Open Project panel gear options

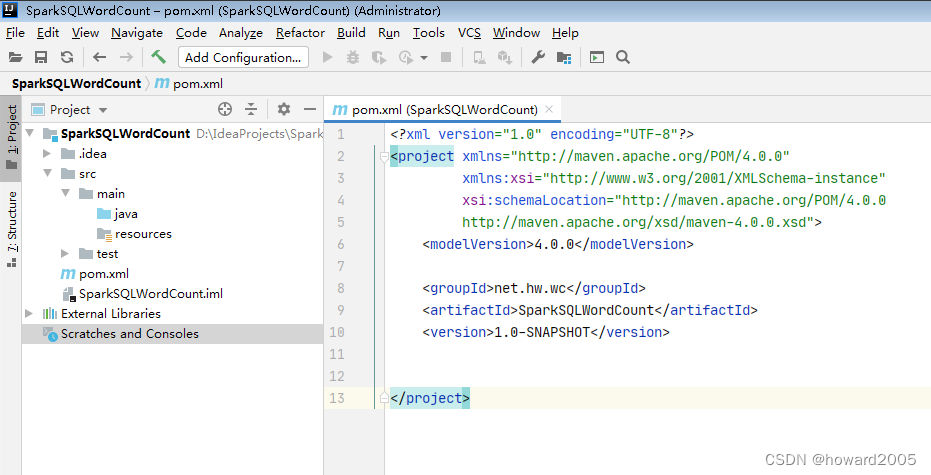(x=284, y=109)
